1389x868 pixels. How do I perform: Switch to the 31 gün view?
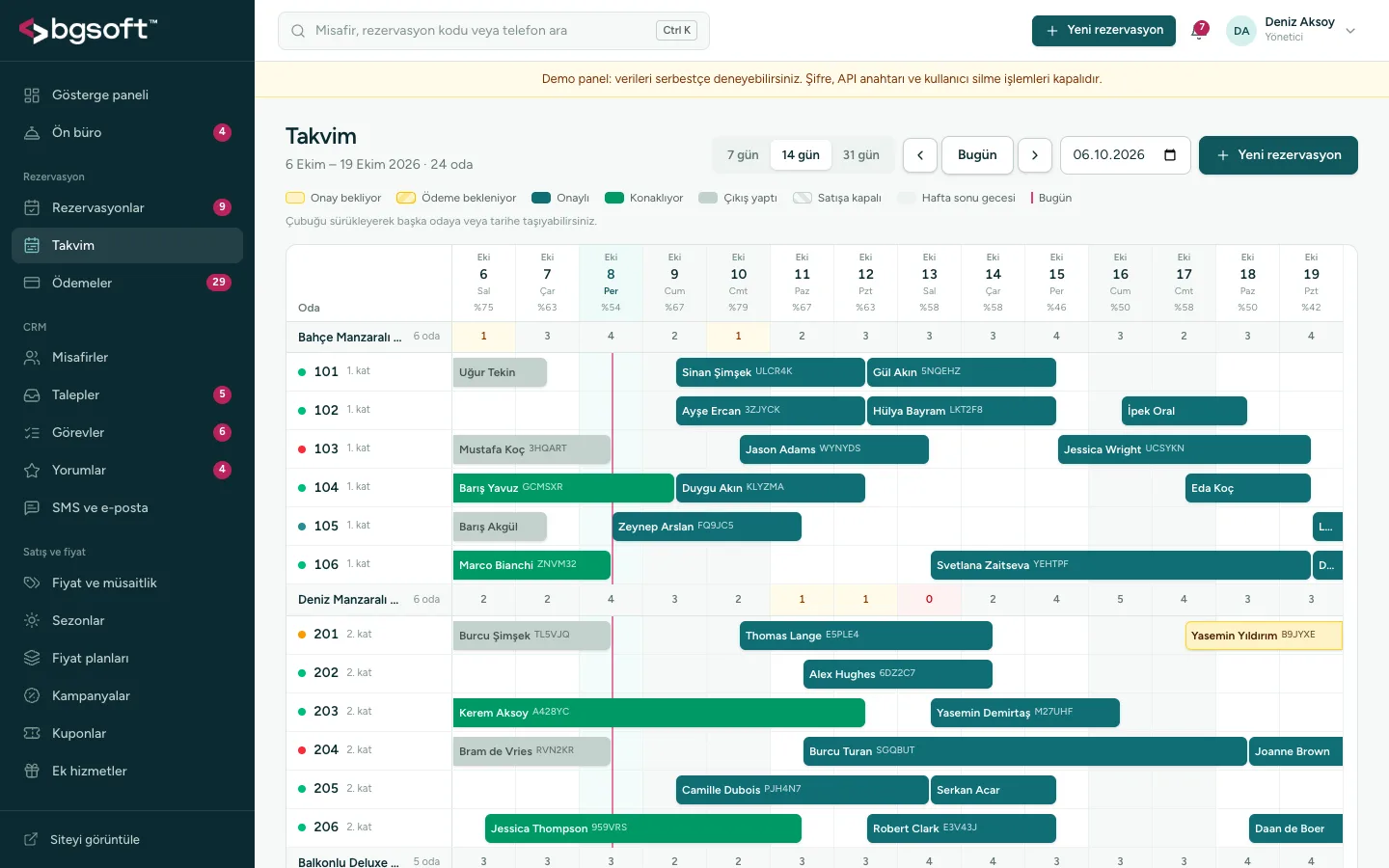860,155
